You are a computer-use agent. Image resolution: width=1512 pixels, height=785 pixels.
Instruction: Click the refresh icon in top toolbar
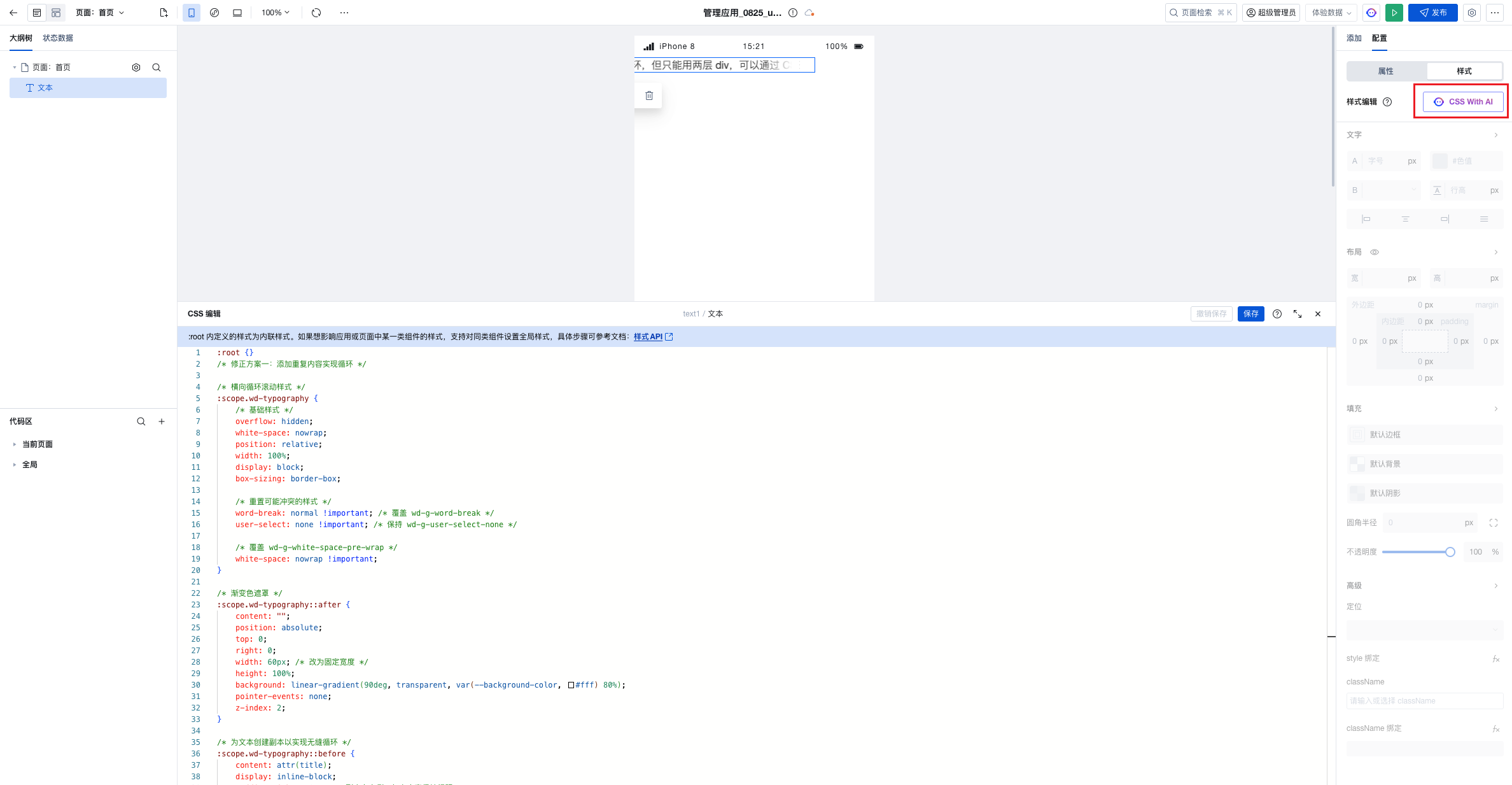point(316,13)
